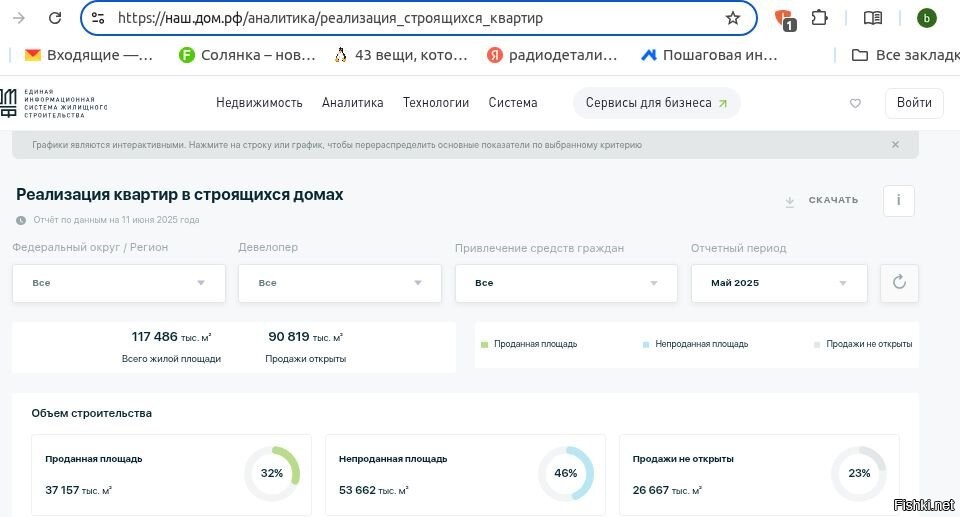Open Система menu

tap(513, 103)
